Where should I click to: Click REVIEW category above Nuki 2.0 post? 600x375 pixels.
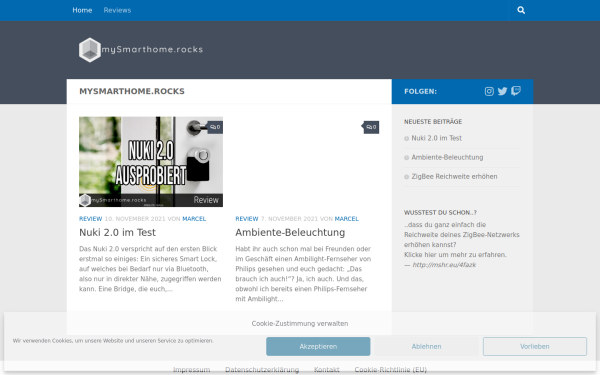91,219
